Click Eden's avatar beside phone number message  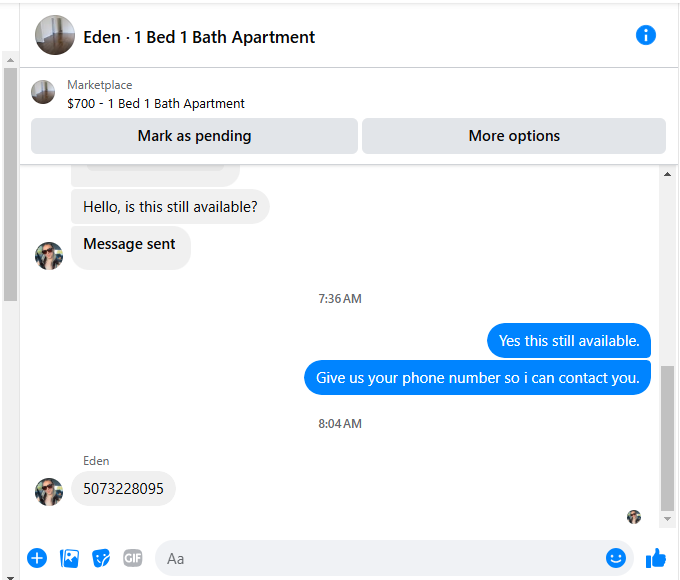(x=49, y=492)
